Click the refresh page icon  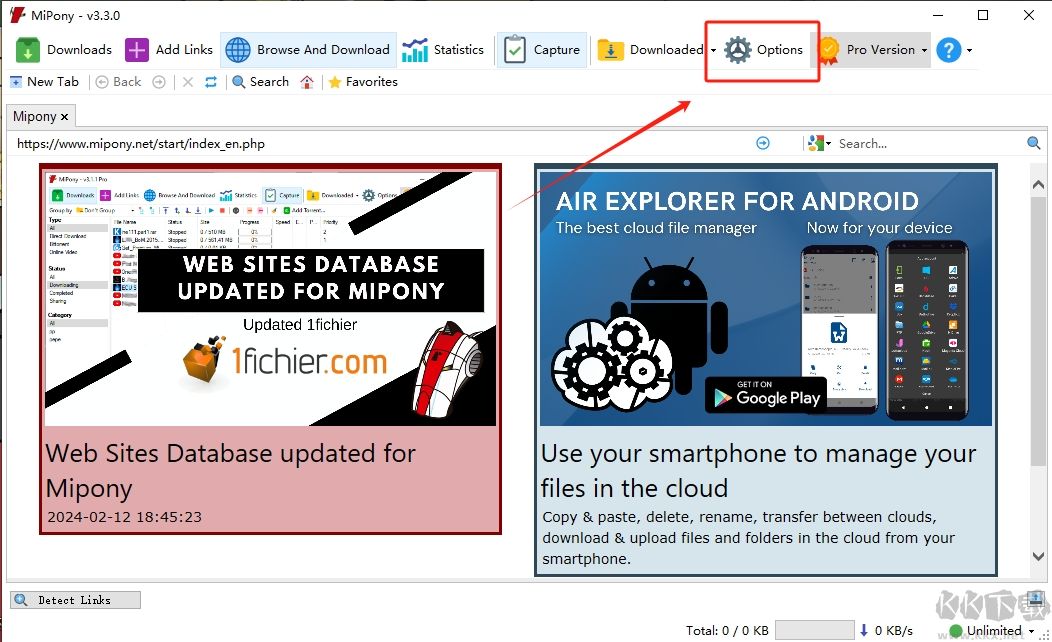[x=211, y=82]
